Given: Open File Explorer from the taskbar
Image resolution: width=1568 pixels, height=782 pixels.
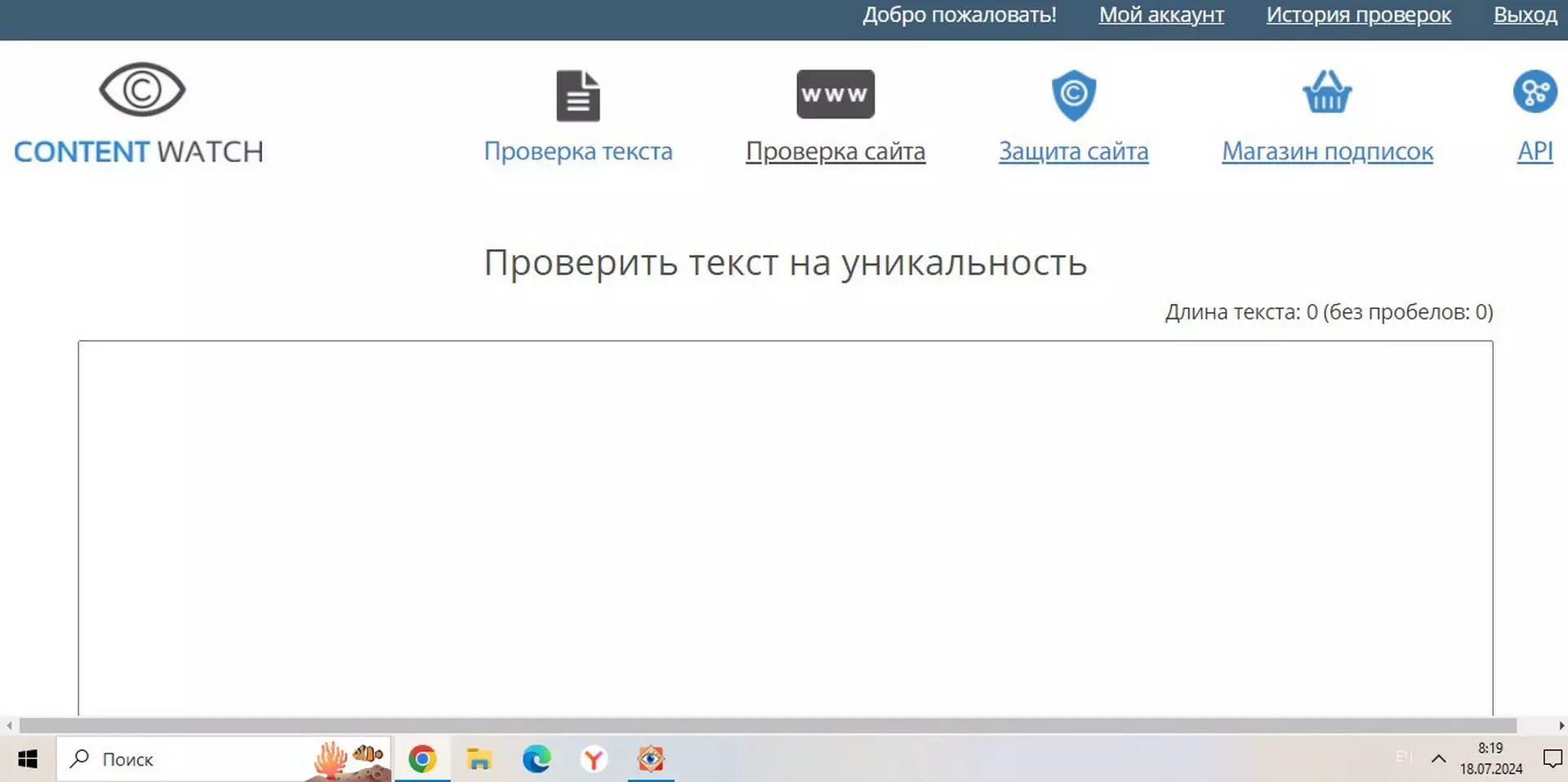Looking at the screenshot, I should pyautogui.click(x=479, y=759).
